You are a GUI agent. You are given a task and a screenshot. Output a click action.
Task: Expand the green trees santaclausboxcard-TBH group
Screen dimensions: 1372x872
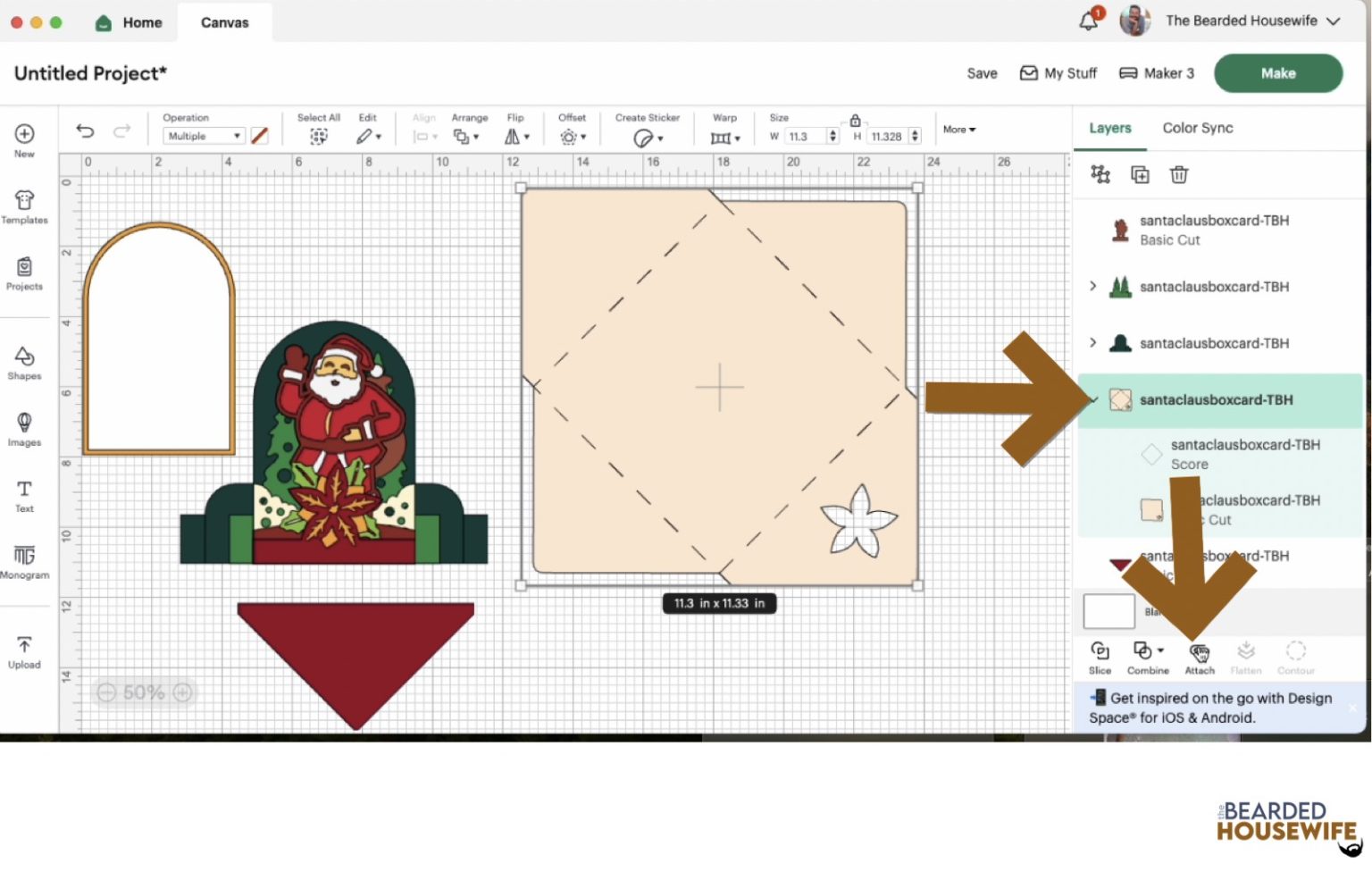point(1093,286)
